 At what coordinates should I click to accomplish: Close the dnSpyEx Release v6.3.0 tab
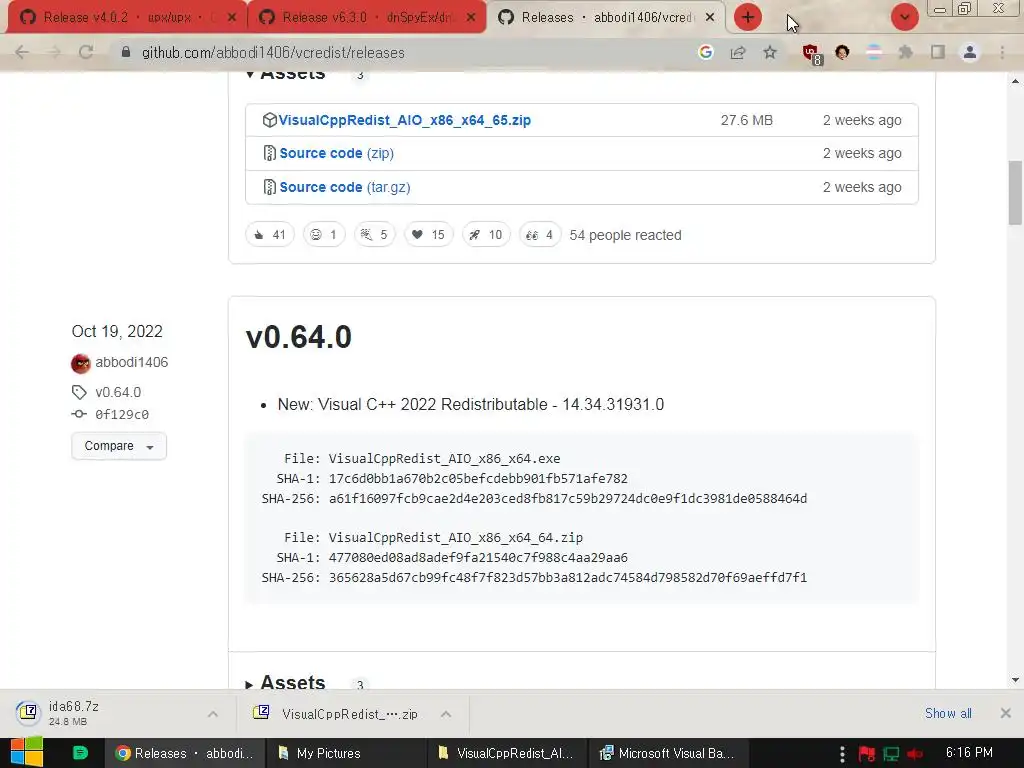click(x=470, y=18)
